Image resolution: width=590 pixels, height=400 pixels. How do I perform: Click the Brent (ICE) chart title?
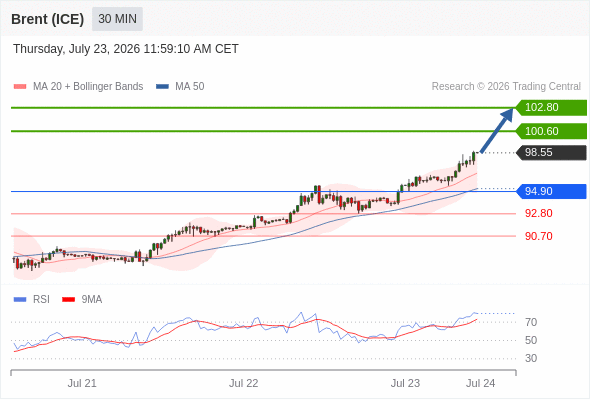click(47, 19)
